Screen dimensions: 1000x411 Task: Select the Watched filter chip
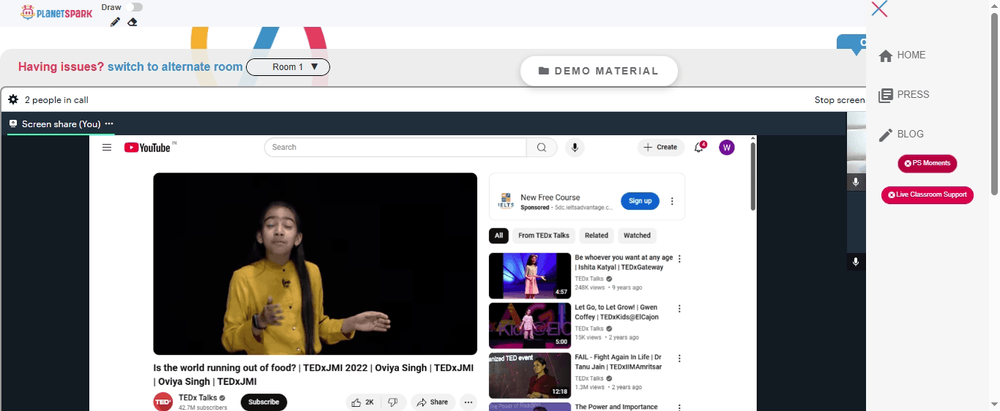[637, 235]
